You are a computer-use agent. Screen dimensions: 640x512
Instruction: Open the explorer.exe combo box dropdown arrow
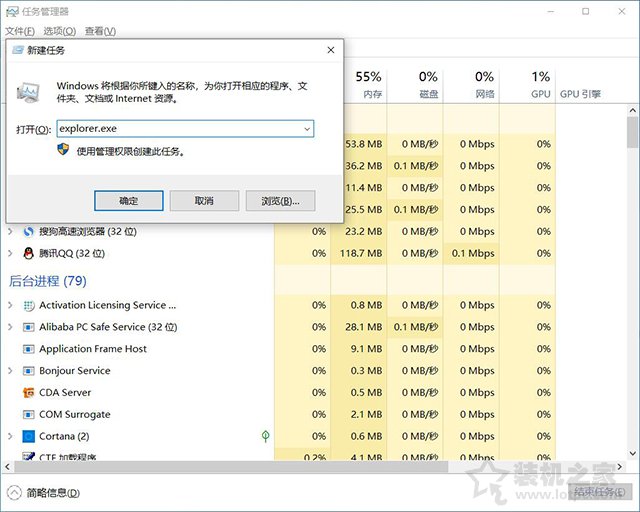tap(307, 129)
